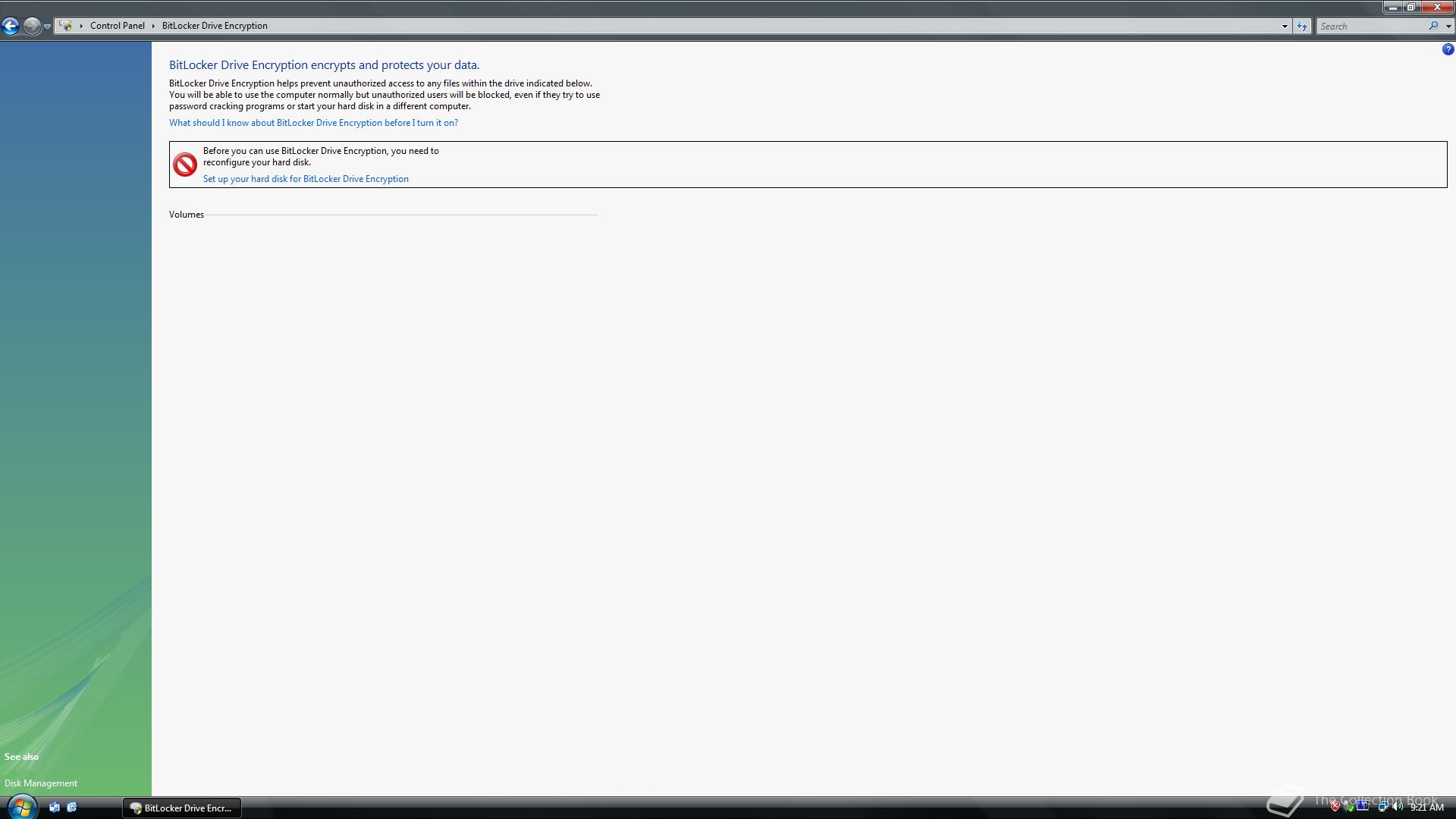
Task: Open the Windows Start orb
Action: pos(21,807)
